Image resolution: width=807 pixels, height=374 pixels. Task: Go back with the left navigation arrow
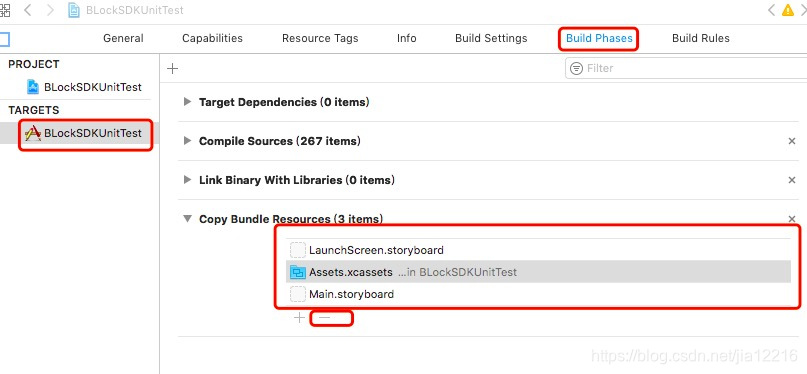(28, 10)
